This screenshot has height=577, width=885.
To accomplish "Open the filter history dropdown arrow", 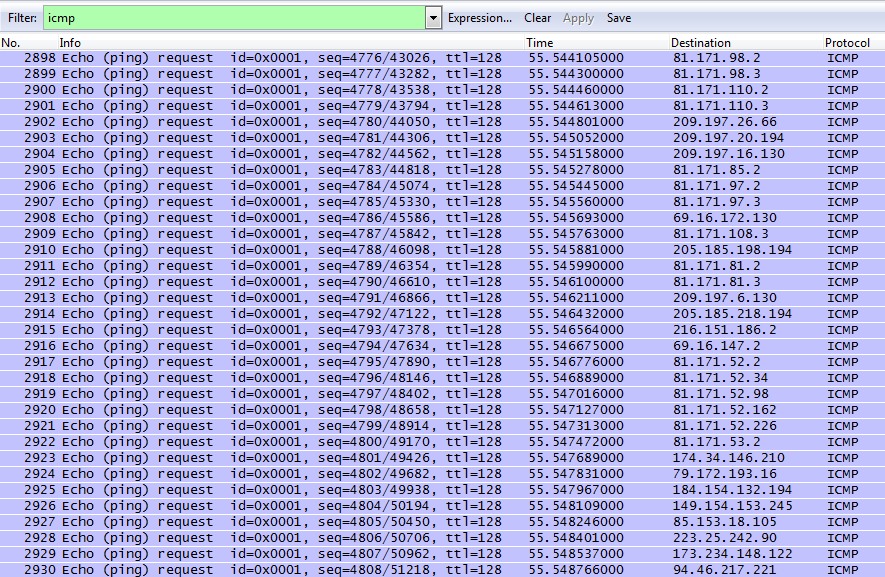I will pos(433,18).
